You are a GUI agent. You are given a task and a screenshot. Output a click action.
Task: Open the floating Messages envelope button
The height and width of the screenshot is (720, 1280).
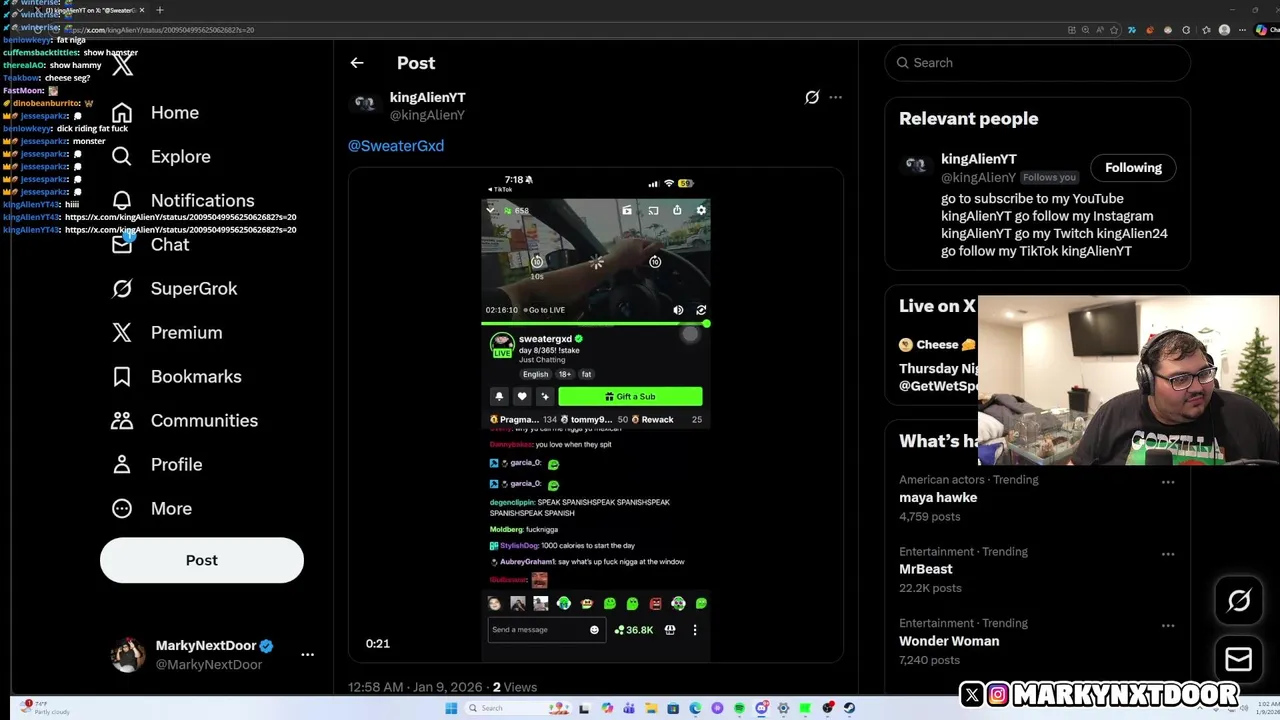1239,659
